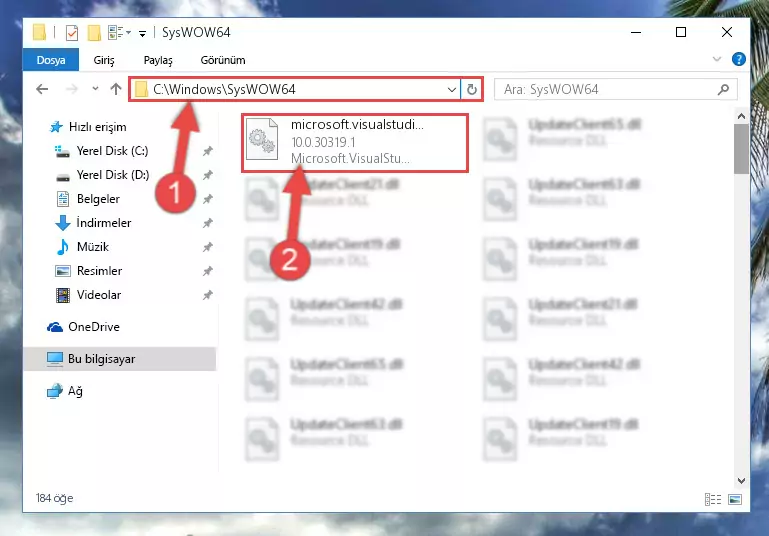Click the vertical scrollbar thumb
Image resolution: width=769 pixels, height=536 pixels.
click(741, 149)
